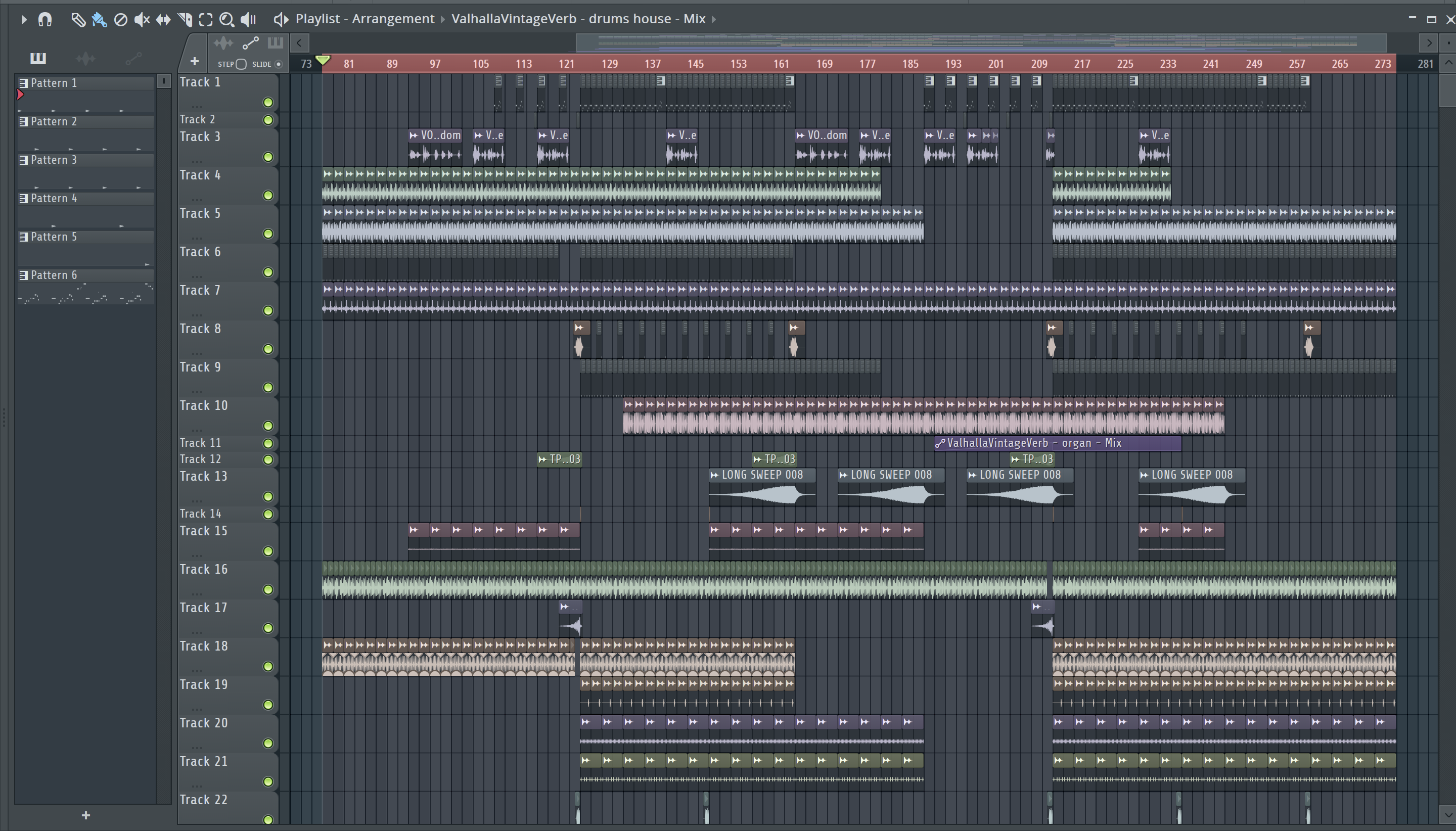Select the Draw pencil tool
The width and height of the screenshot is (1456, 831).
tap(78, 19)
